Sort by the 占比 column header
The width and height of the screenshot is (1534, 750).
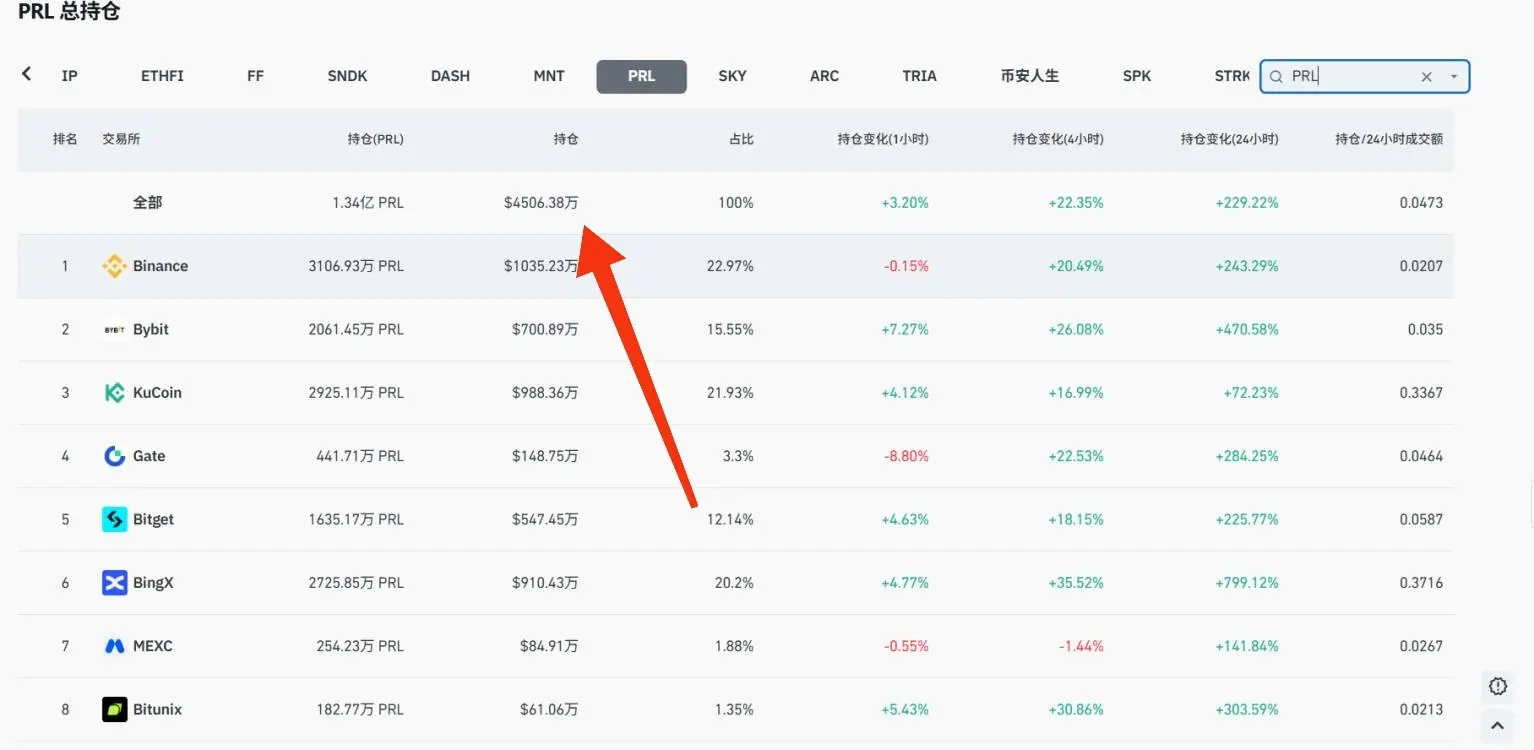click(x=741, y=139)
